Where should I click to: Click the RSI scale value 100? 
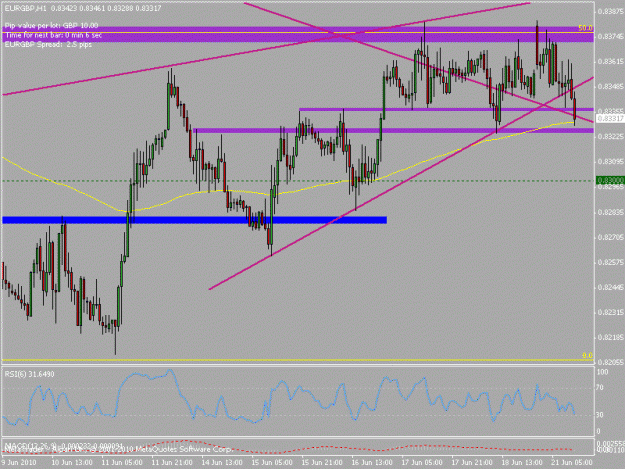pyautogui.click(x=602, y=372)
